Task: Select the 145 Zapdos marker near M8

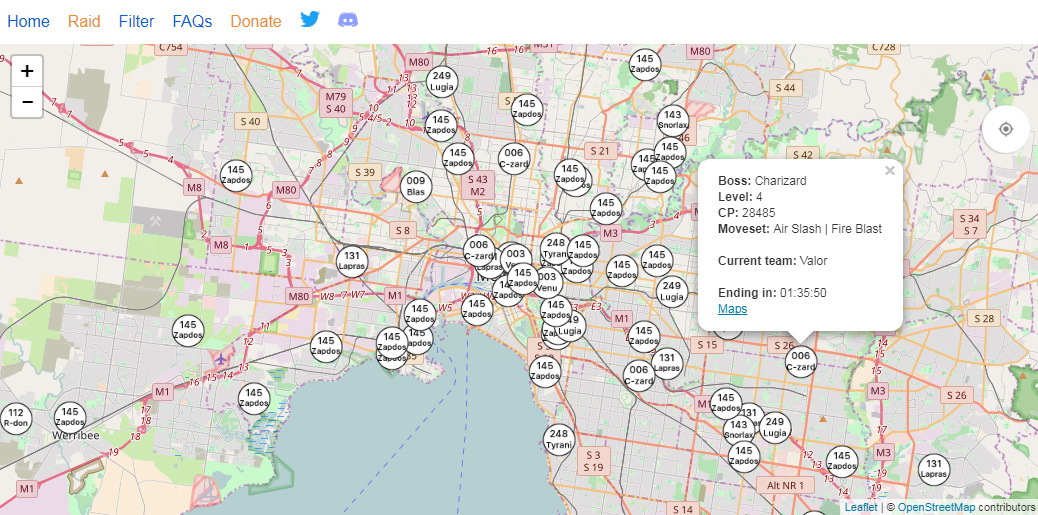Action: pyautogui.click(x=236, y=175)
